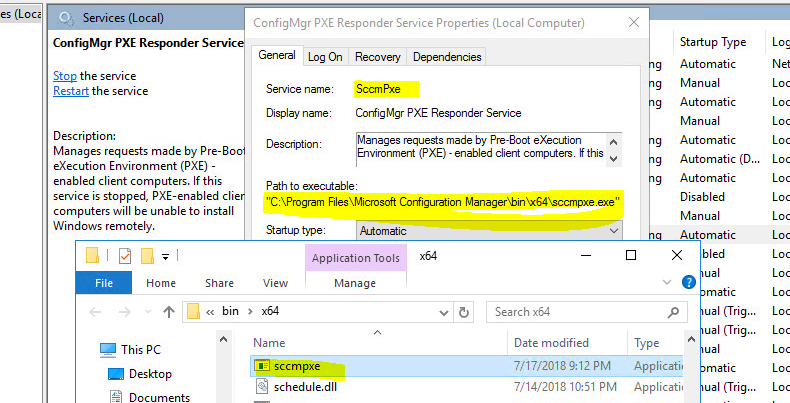Click the schedule.dll file icon
The width and height of the screenshot is (790, 403).
tap(261, 387)
